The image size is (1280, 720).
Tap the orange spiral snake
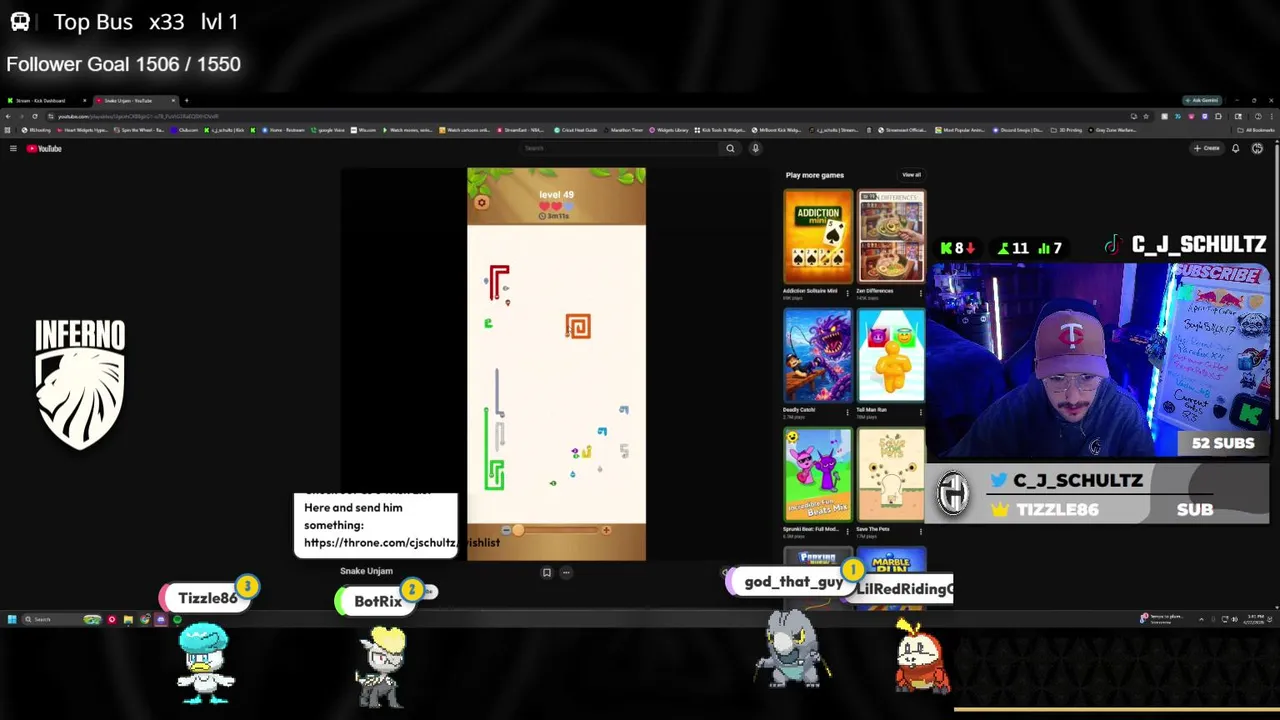578,326
